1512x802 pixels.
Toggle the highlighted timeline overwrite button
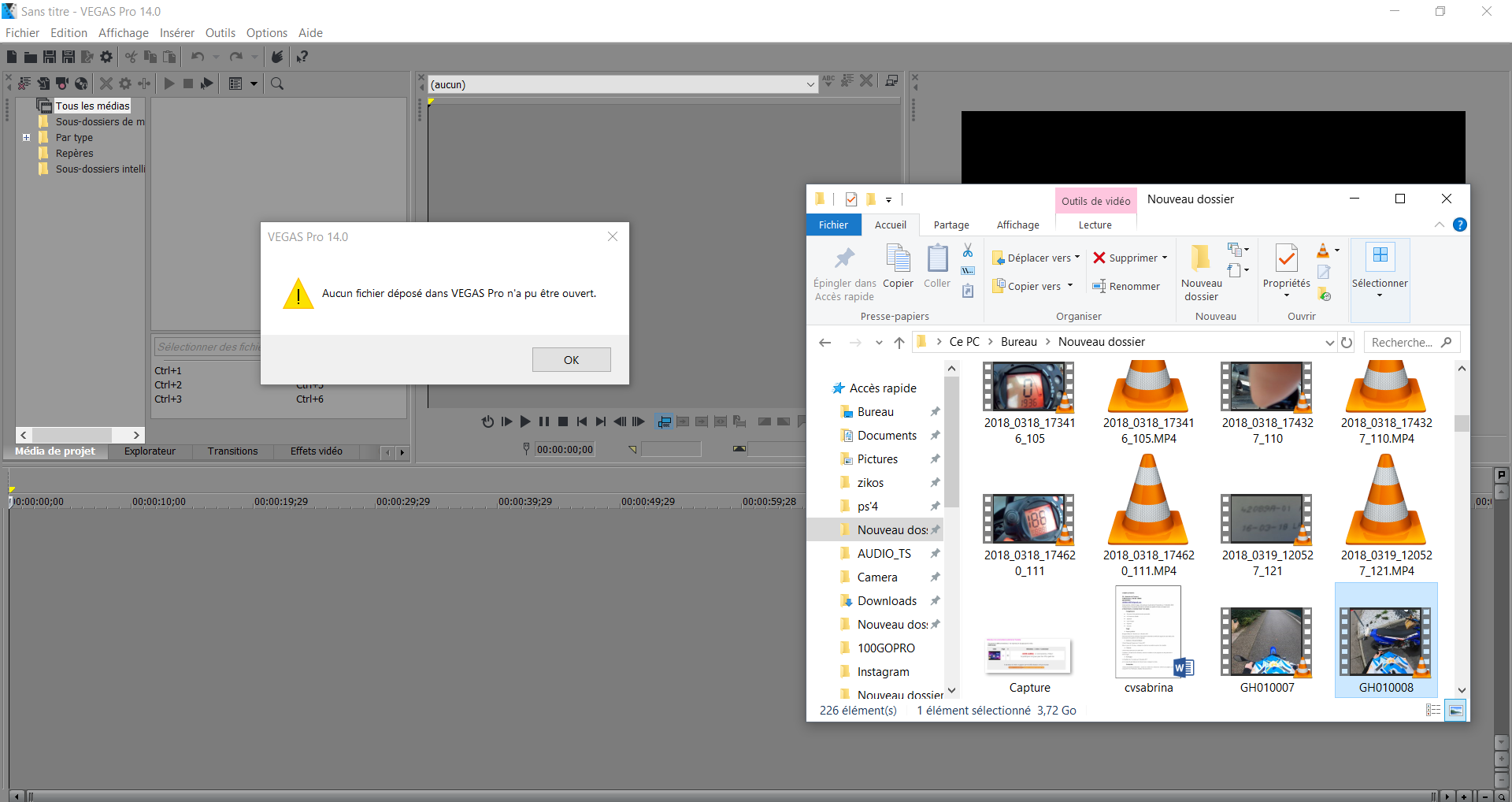[664, 421]
